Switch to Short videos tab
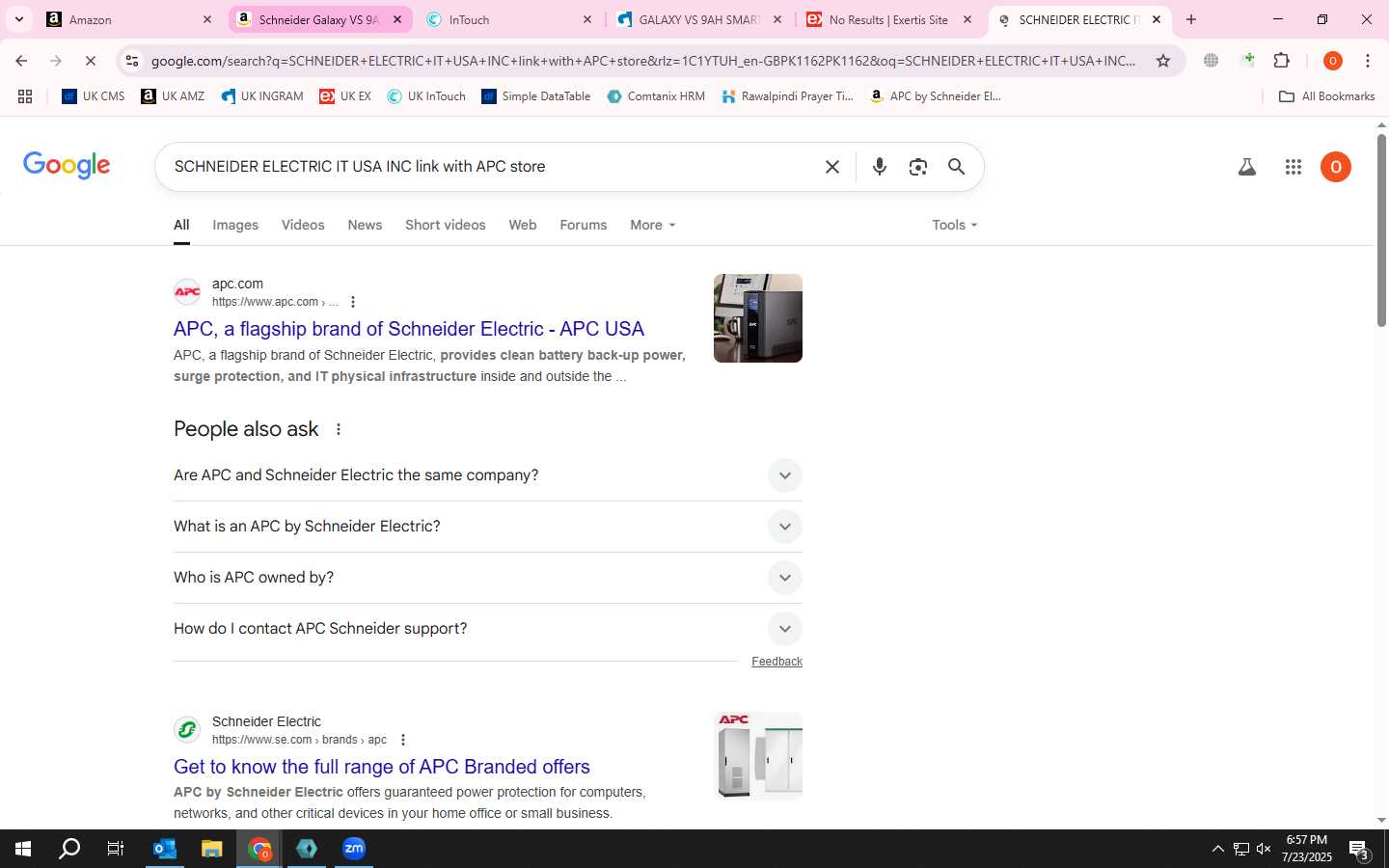Viewport: 1389px width, 868px height. [446, 225]
